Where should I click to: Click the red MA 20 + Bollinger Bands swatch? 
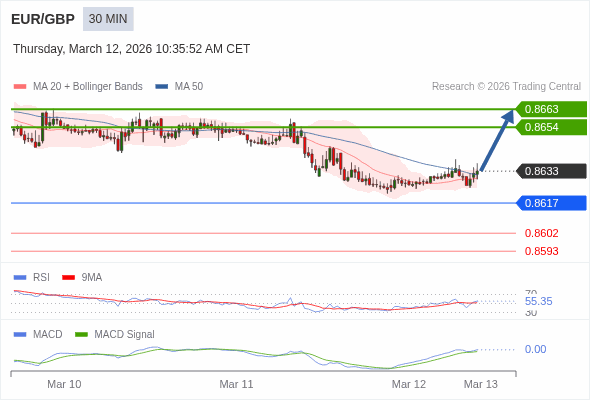coord(20,87)
